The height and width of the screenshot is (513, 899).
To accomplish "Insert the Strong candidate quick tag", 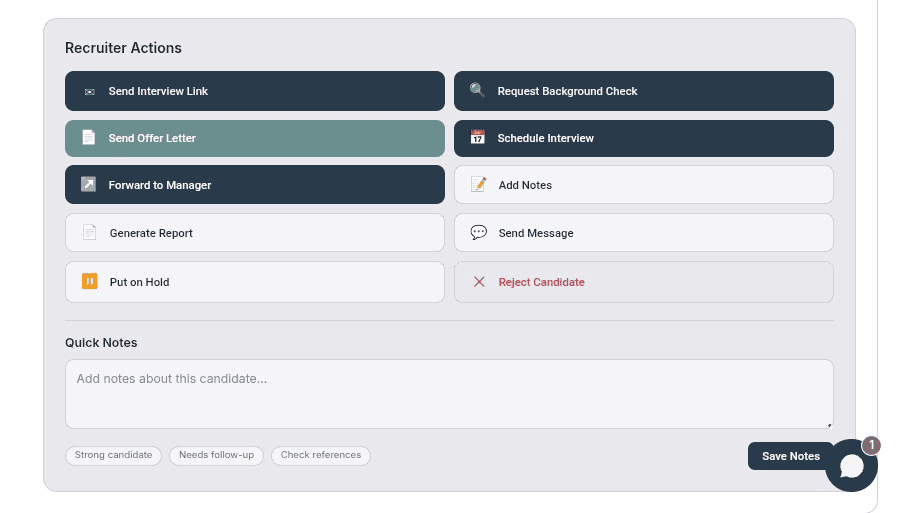I will [113, 456].
